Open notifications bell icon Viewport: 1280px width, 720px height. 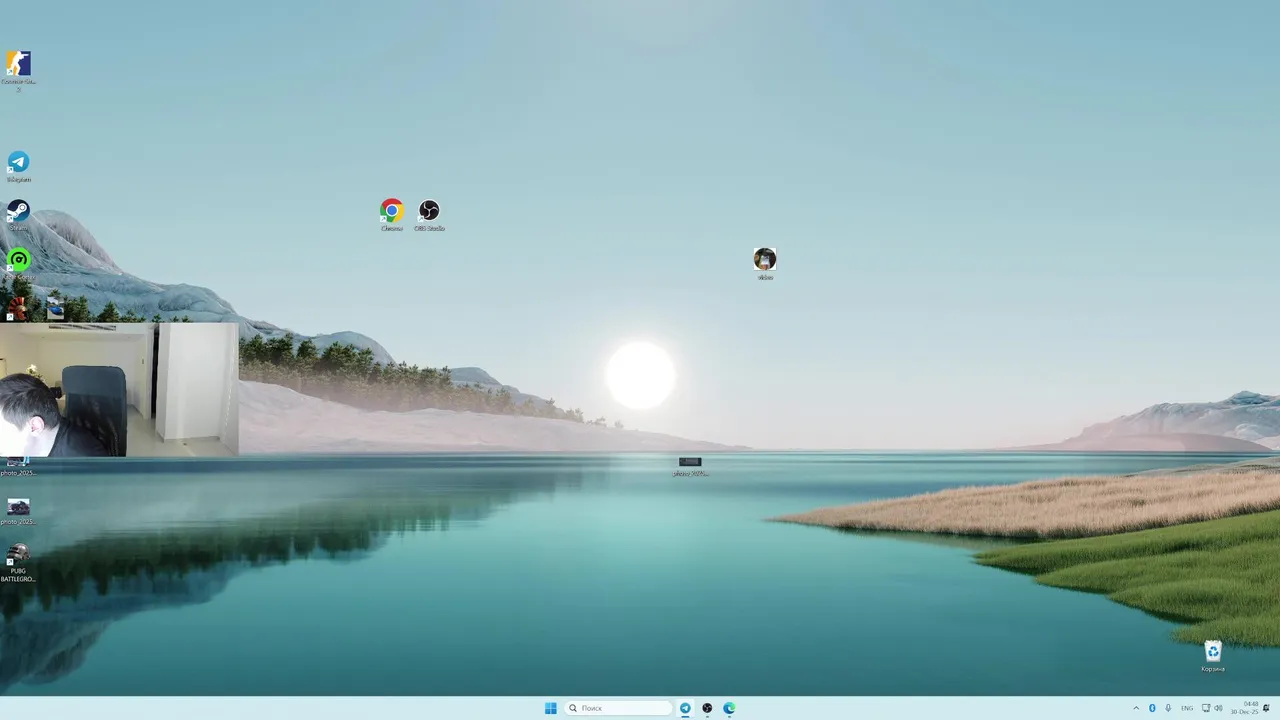coord(1267,708)
